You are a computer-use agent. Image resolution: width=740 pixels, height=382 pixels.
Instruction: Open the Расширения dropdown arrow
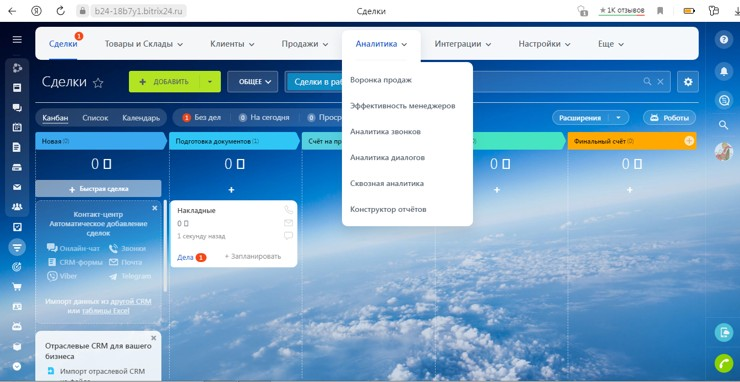pyautogui.click(x=618, y=118)
